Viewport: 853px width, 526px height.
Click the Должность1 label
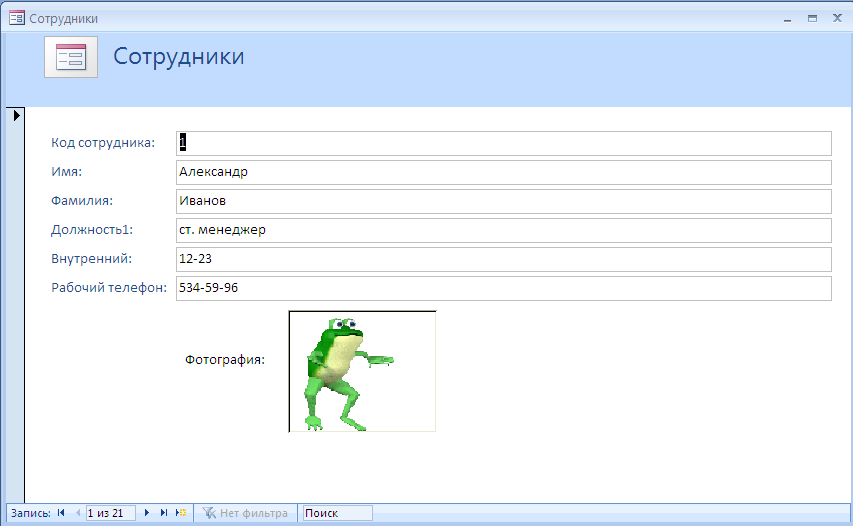pos(92,230)
